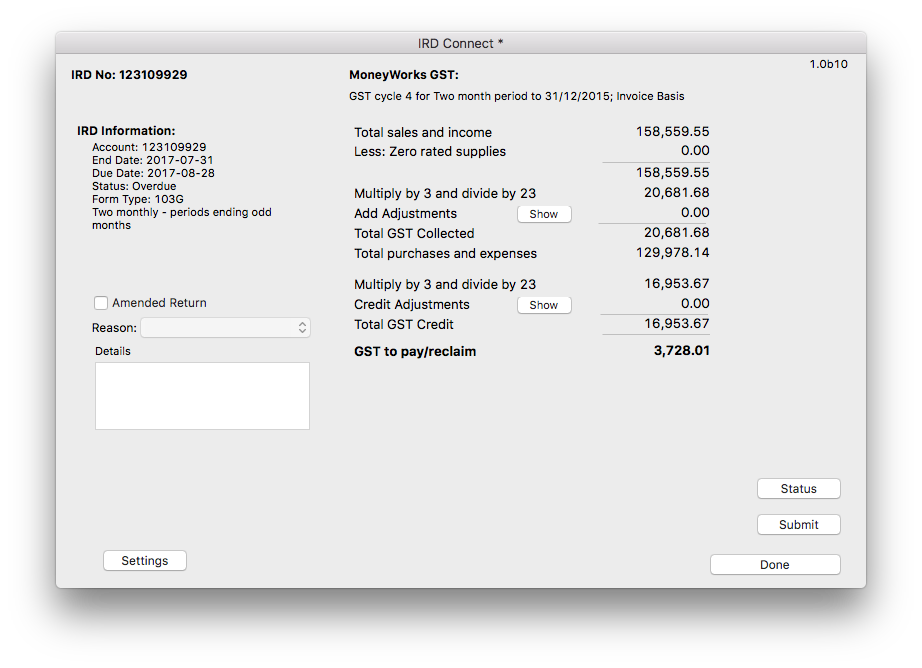Tick the Amended Return checkbox

pos(101,303)
